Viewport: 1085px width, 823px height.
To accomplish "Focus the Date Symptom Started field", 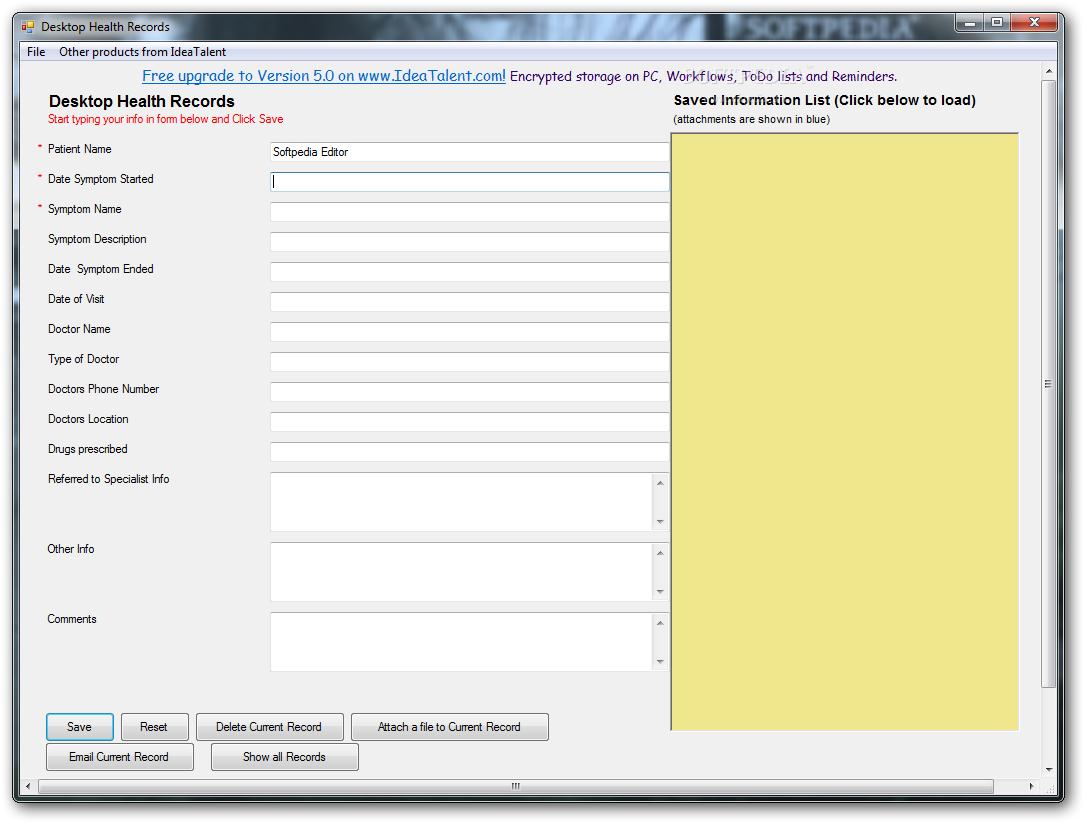I will [469, 182].
